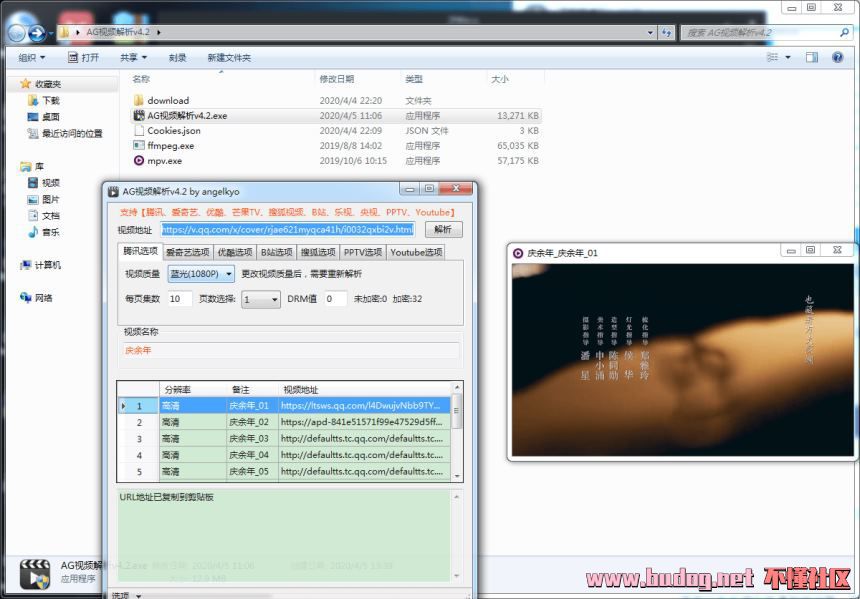
Task: Open the 音乐 library icon
Action: pos(33,232)
